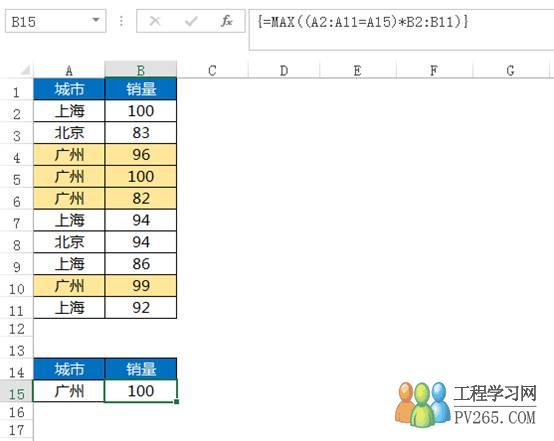The height and width of the screenshot is (441, 554).
Task: Click the select-all triangle corner
Action: coord(25,70)
